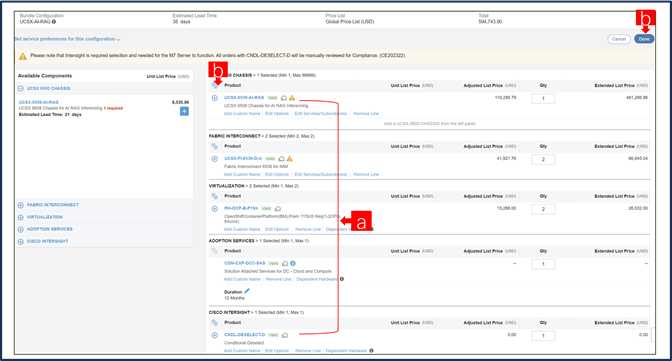The width and height of the screenshot is (672, 361).
Task: Click support headset icon beside CON-CXP-DCC-SAS
Action: tap(285, 263)
